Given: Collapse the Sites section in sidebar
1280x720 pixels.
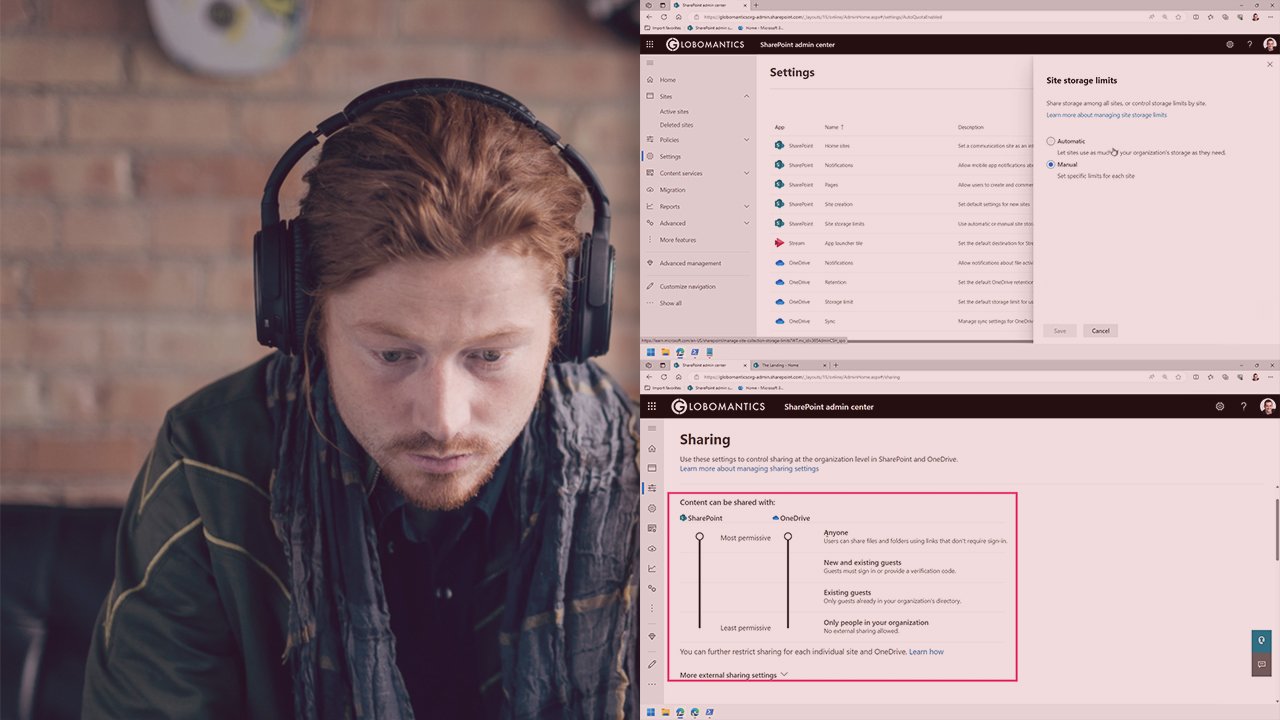Looking at the screenshot, I should [x=746, y=95].
